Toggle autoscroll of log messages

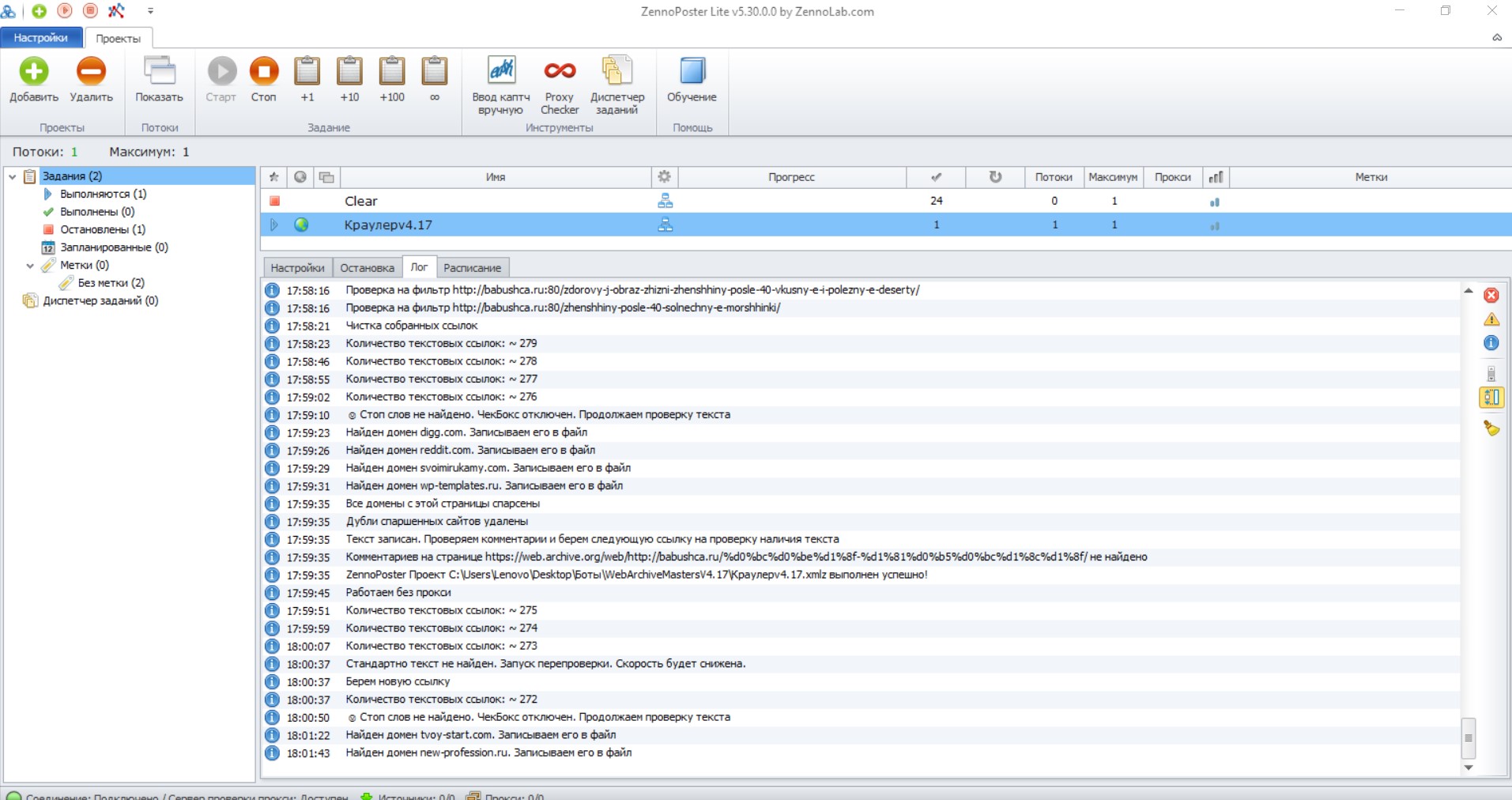(x=1492, y=398)
